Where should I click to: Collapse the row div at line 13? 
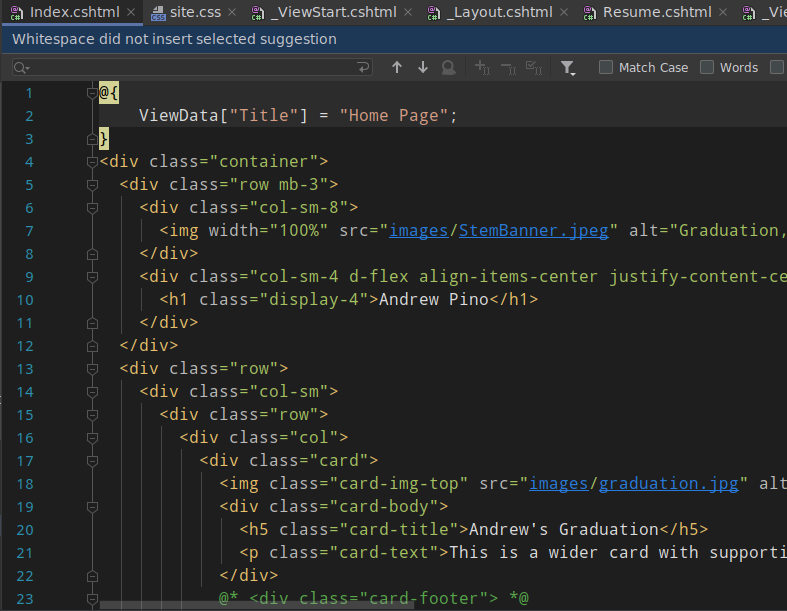[x=92, y=369]
